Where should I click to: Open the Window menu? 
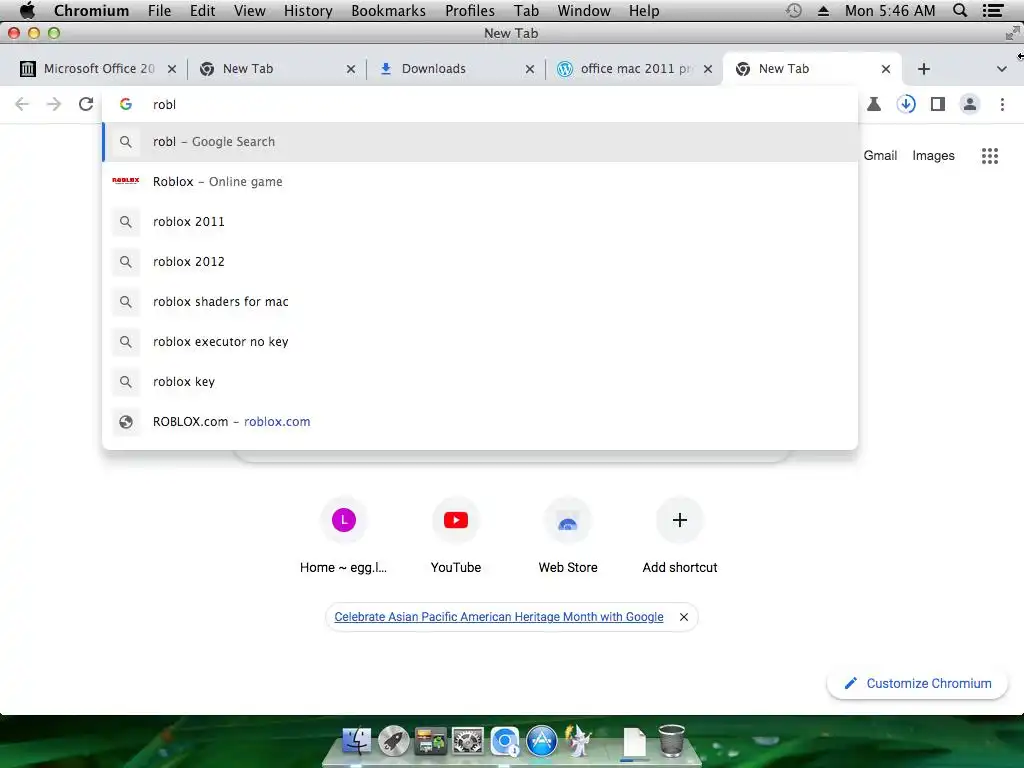click(x=584, y=11)
